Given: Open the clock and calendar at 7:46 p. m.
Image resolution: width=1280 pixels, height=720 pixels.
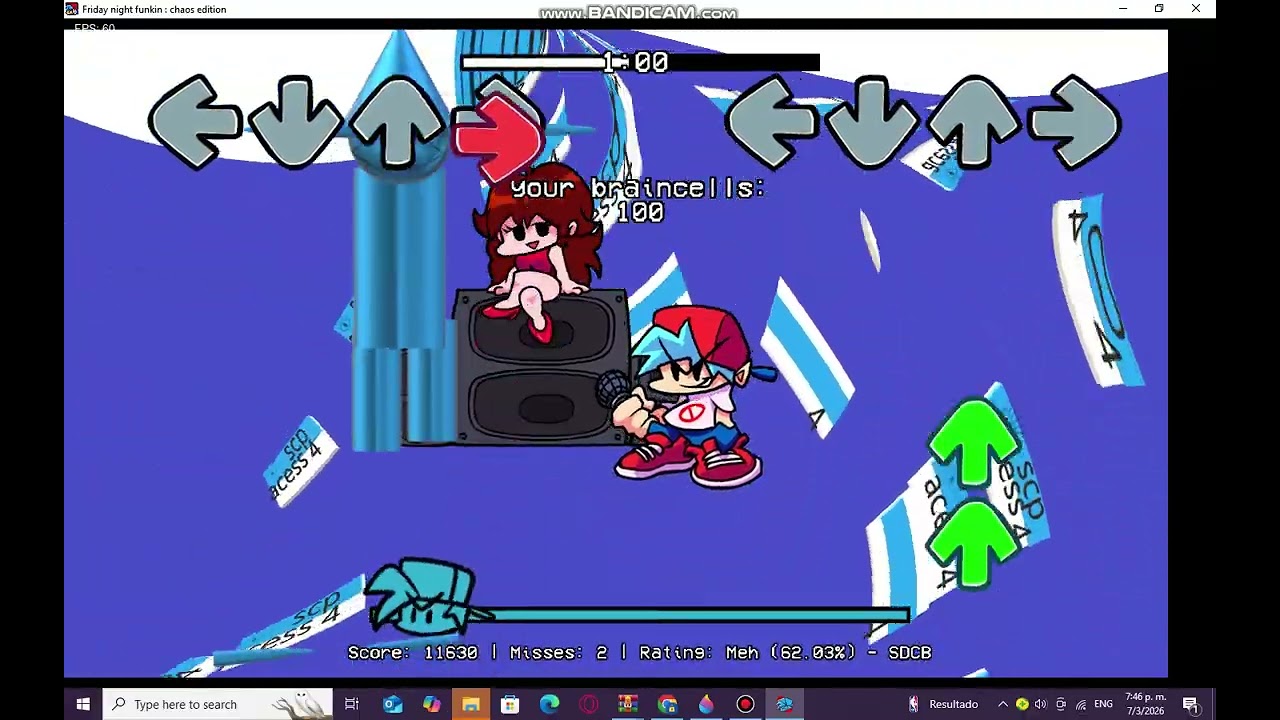Looking at the screenshot, I should [1146, 704].
